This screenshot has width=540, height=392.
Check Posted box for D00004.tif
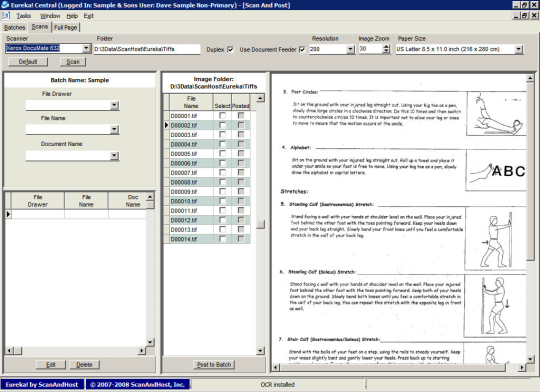pos(241,144)
